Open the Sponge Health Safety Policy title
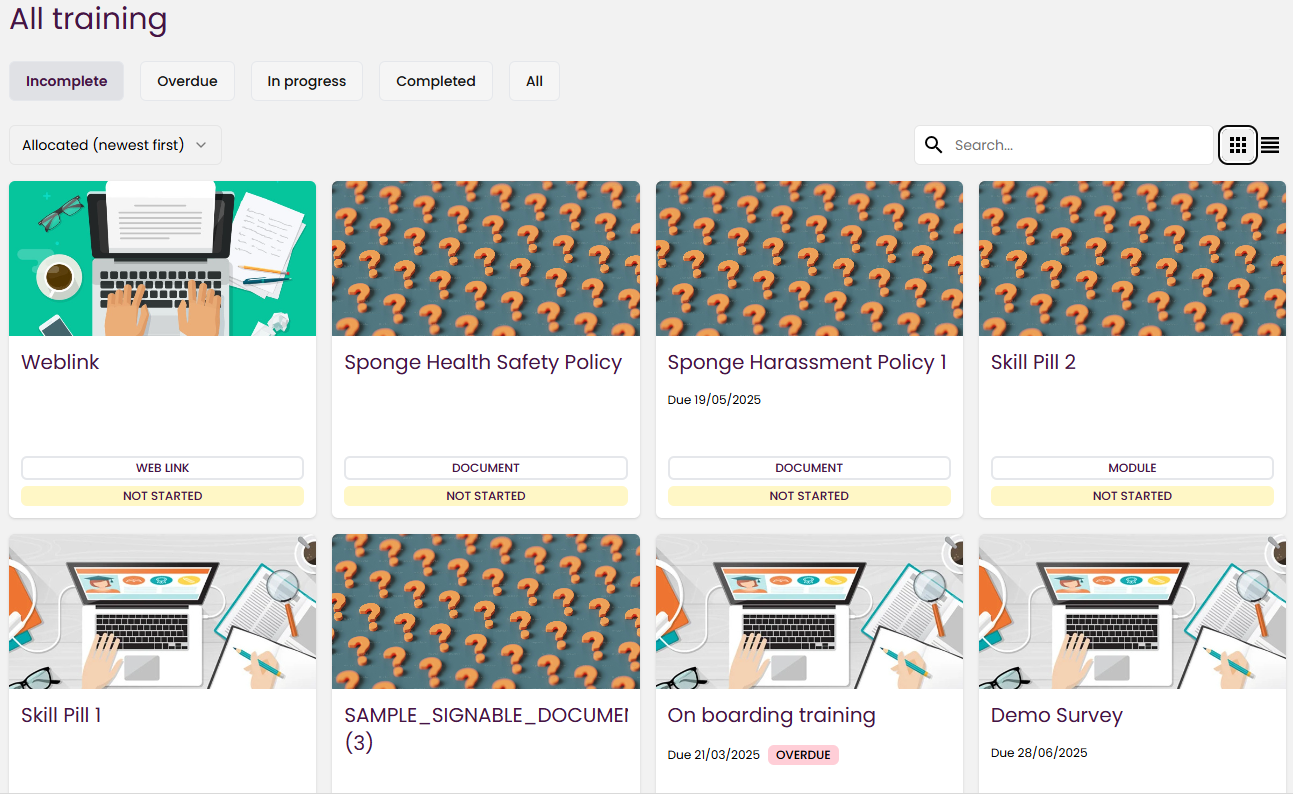The height and width of the screenshot is (794, 1293). pyautogui.click(x=483, y=362)
